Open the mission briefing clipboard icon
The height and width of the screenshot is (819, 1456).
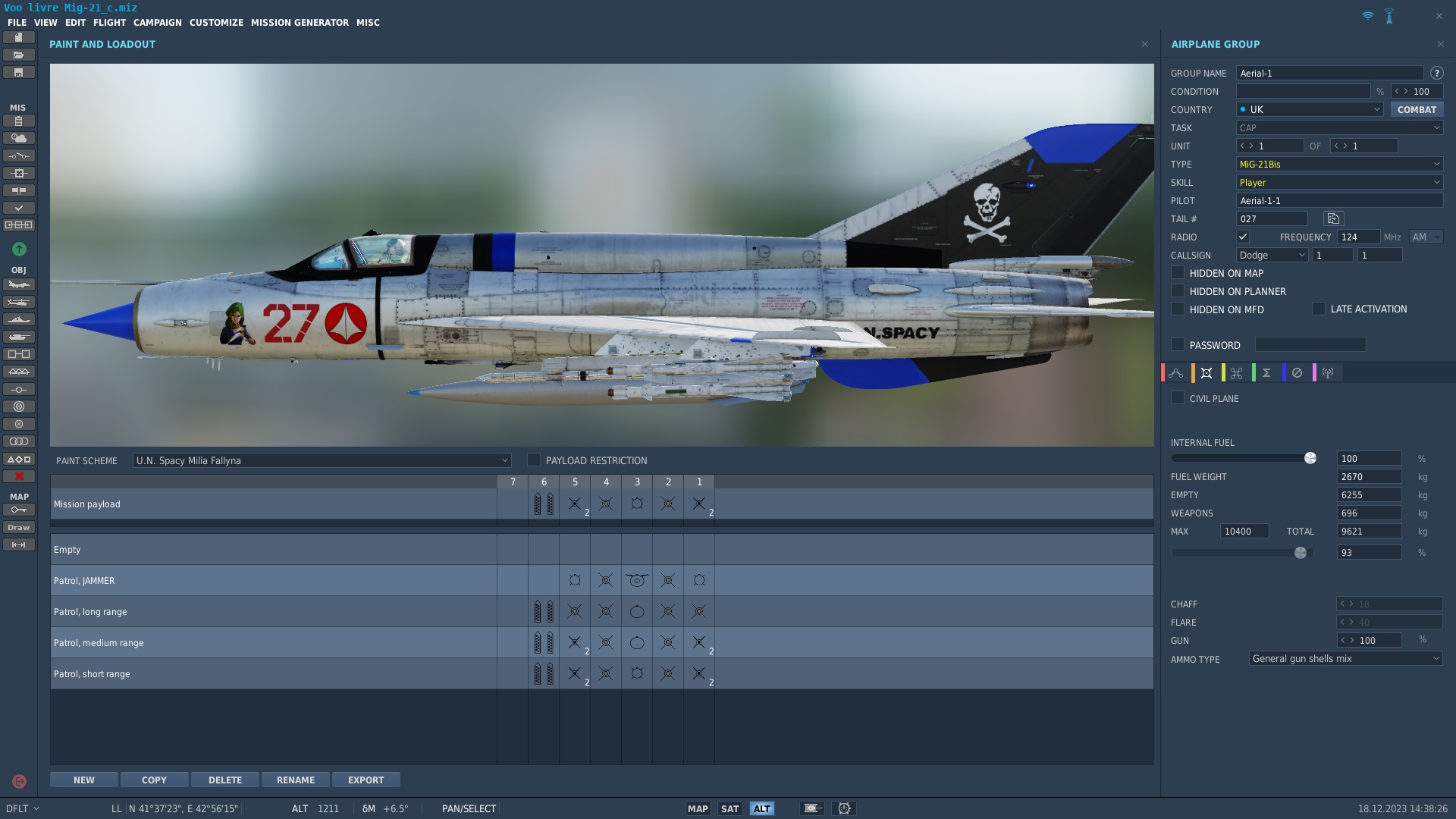[19, 121]
